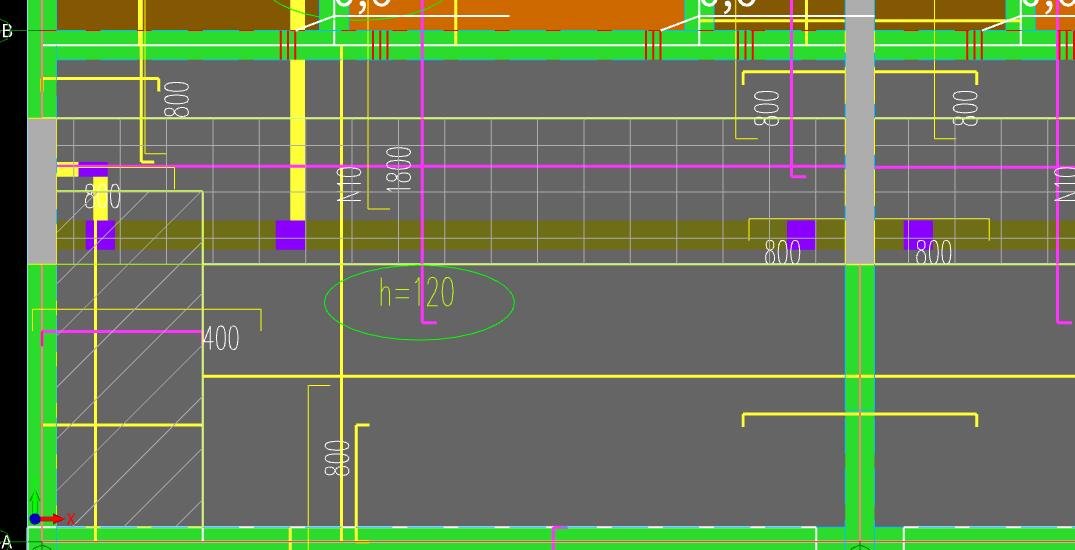Click rotated 800 text in top-left slab corner

click(x=177, y=99)
